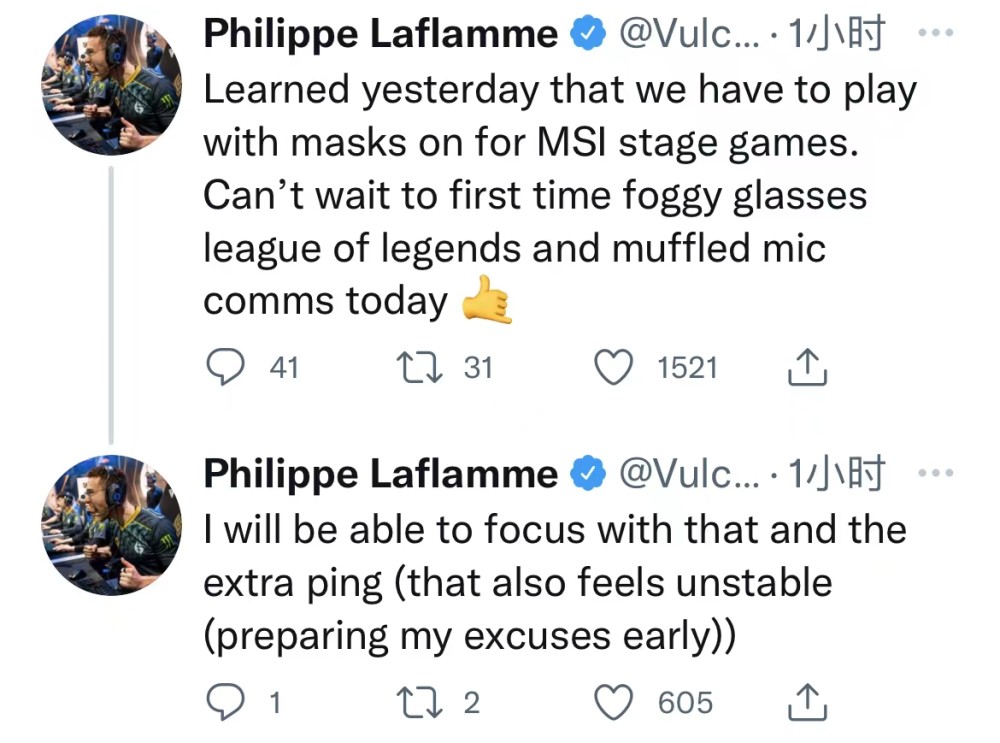Open @Vulc handle on first tweet
The height and width of the screenshot is (743, 1000).
[x=688, y=36]
